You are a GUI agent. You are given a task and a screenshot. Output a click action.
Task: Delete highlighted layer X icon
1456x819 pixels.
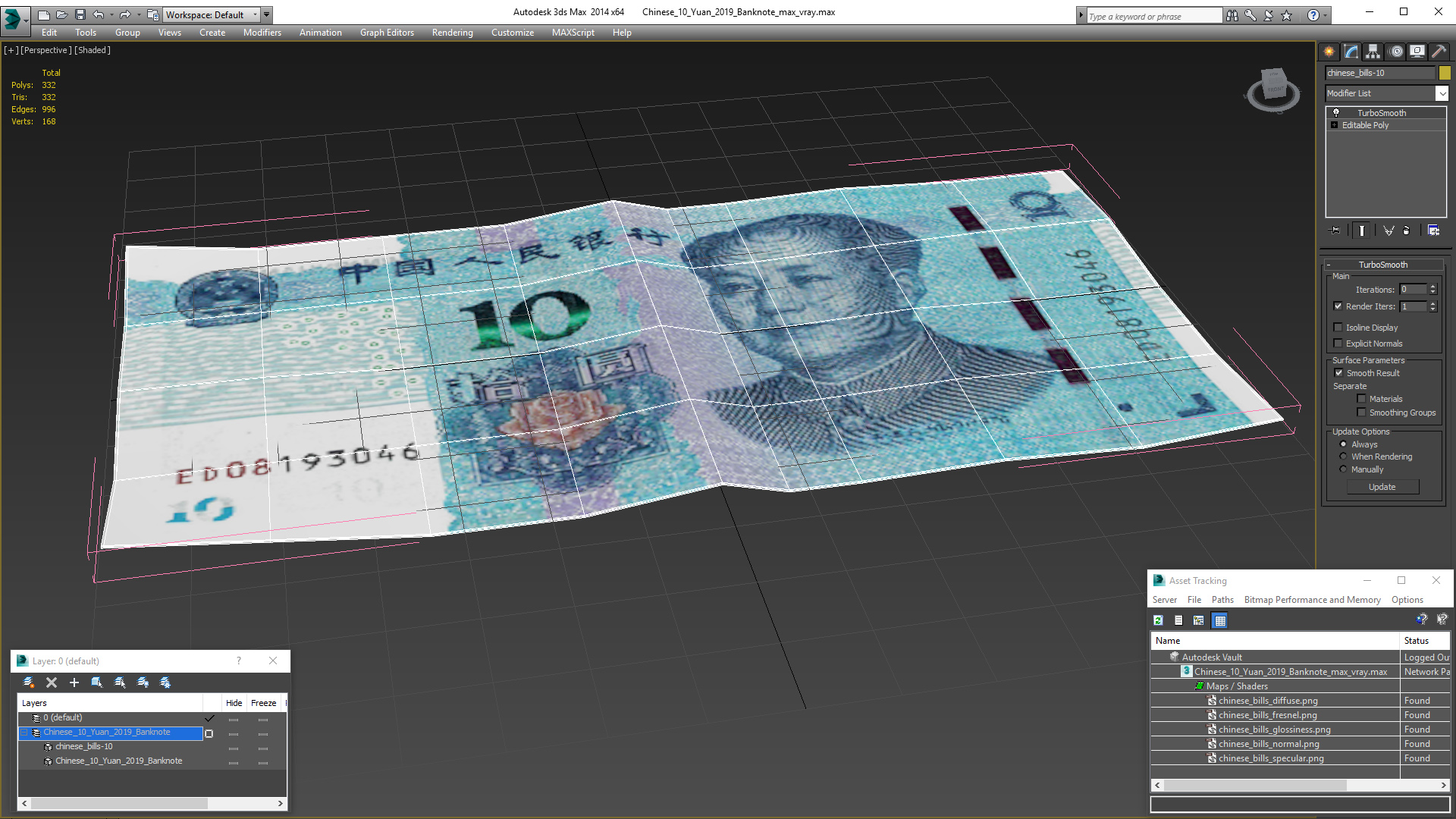(52, 682)
